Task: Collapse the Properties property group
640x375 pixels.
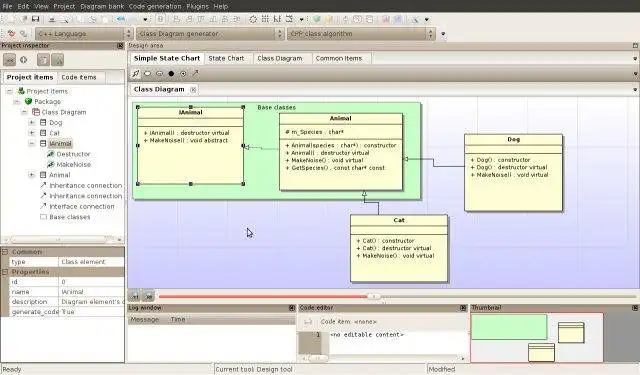Action: [5, 272]
